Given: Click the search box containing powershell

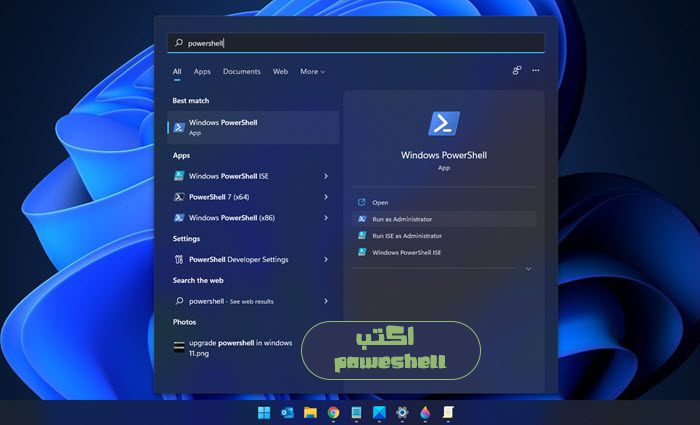Looking at the screenshot, I should click(x=355, y=43).
